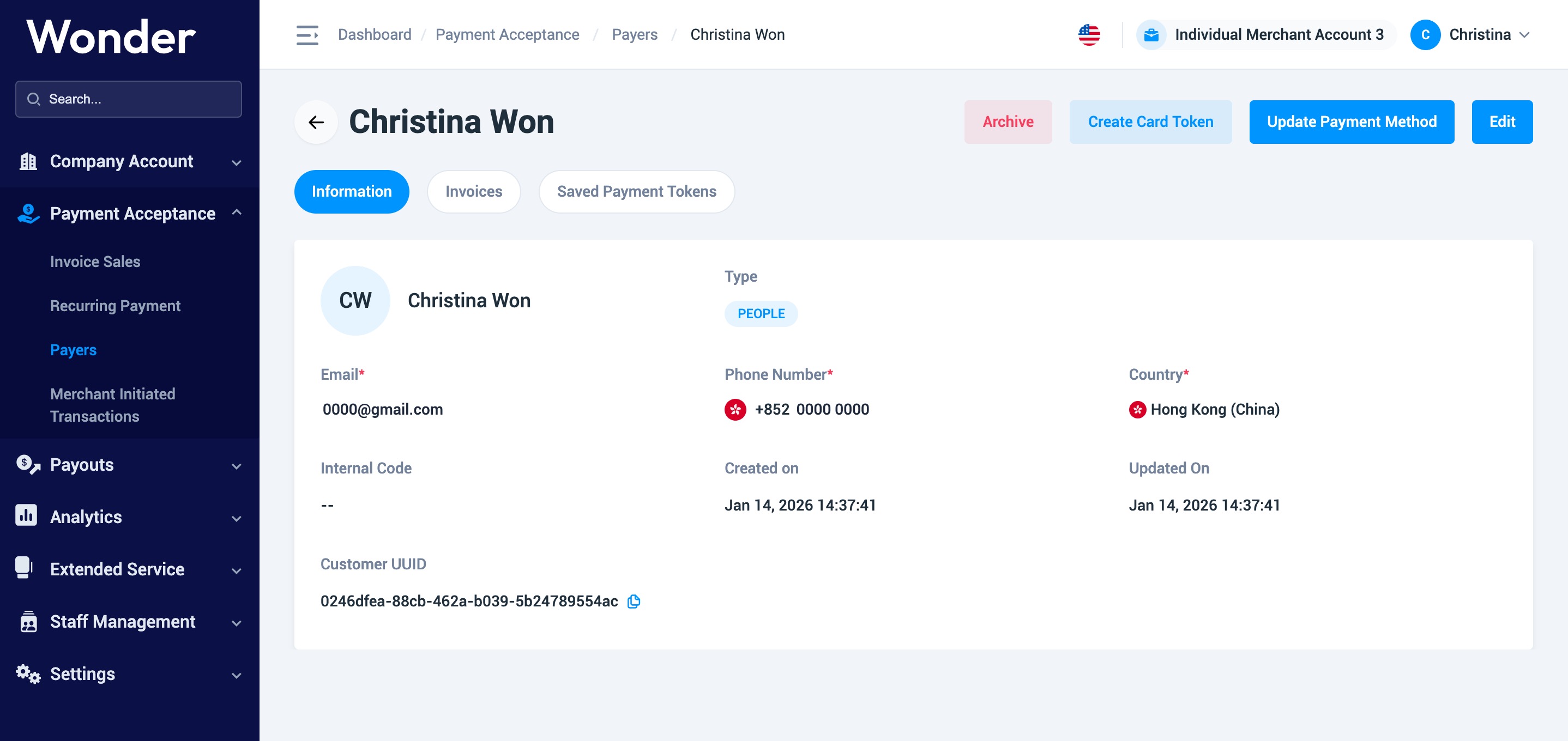
Task: Click the back arrow beside Christina Won
Action: [x=316, y=122]
